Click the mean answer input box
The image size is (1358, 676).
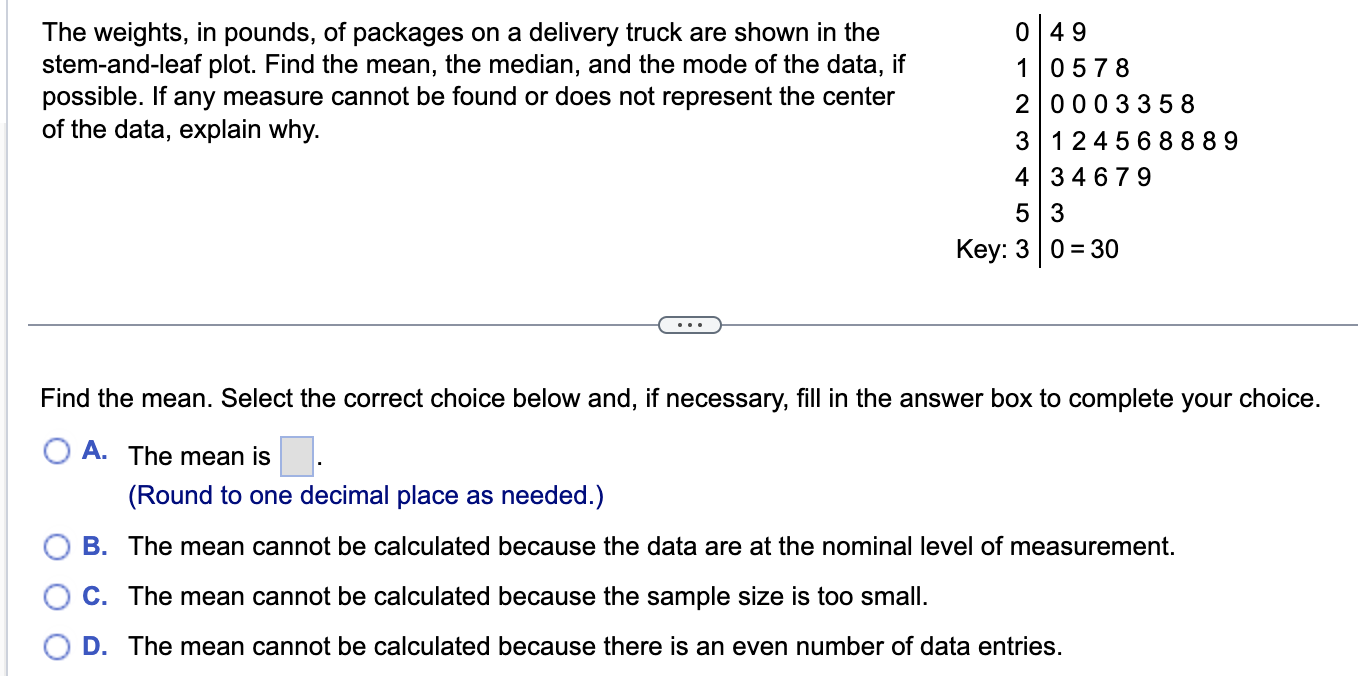coord(296,455)
